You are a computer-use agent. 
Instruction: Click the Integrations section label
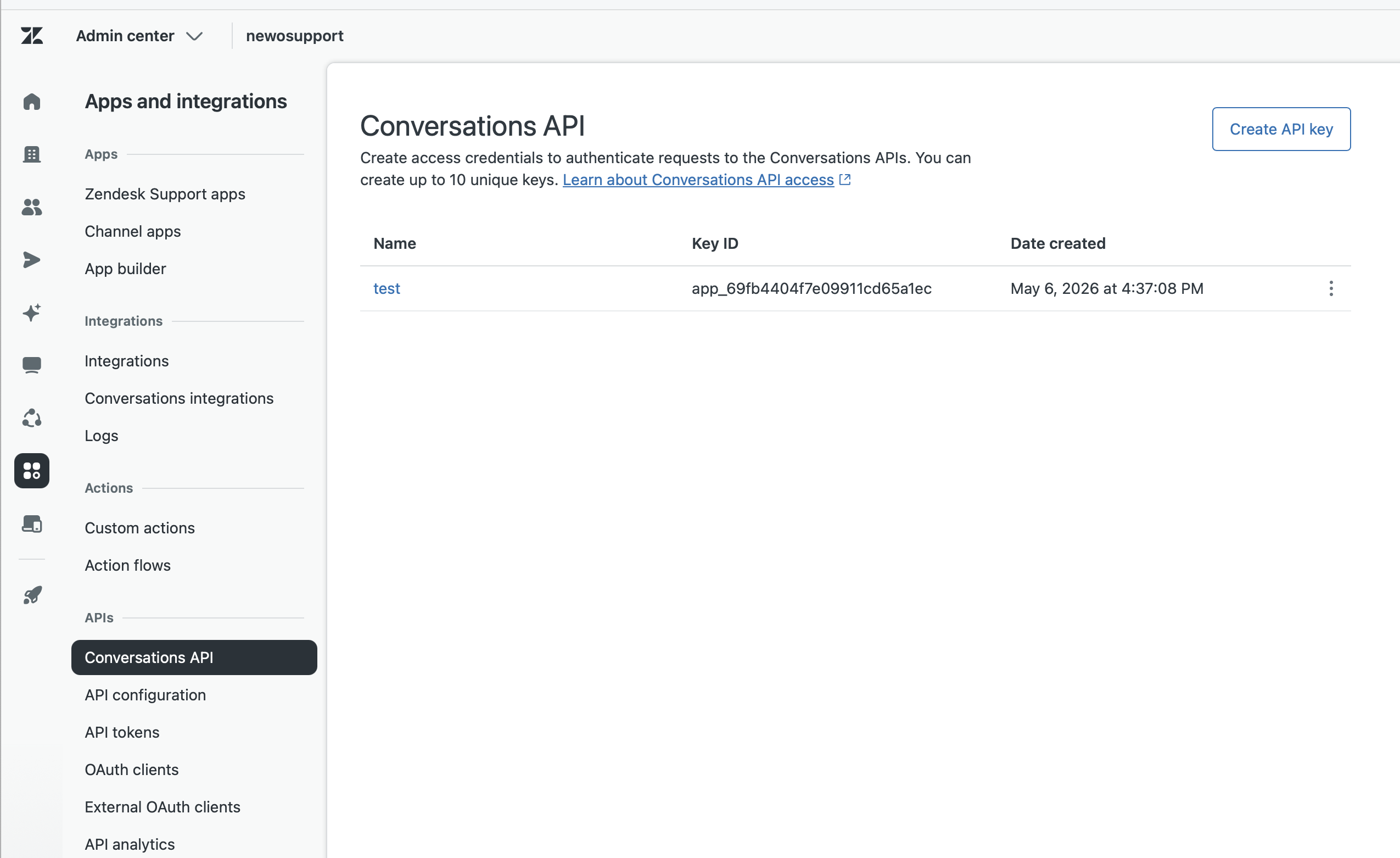point(124,321)
